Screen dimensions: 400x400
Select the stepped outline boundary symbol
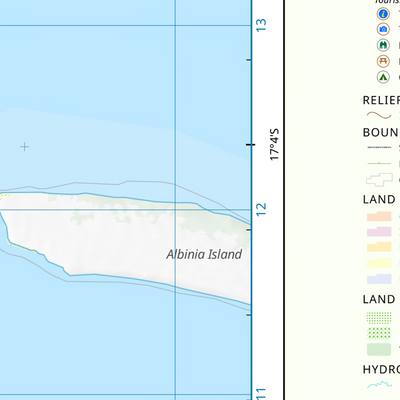[379, 180]
